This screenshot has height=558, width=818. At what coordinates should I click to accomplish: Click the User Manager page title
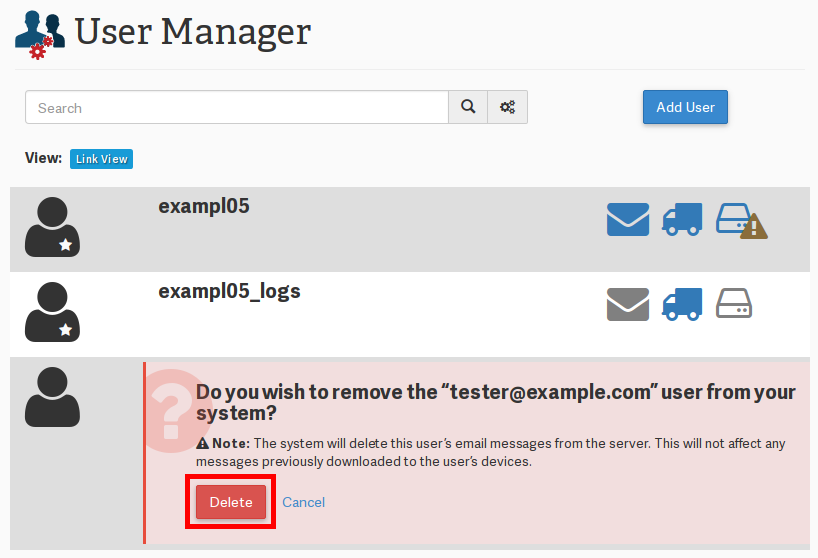(x=193, y=32)
